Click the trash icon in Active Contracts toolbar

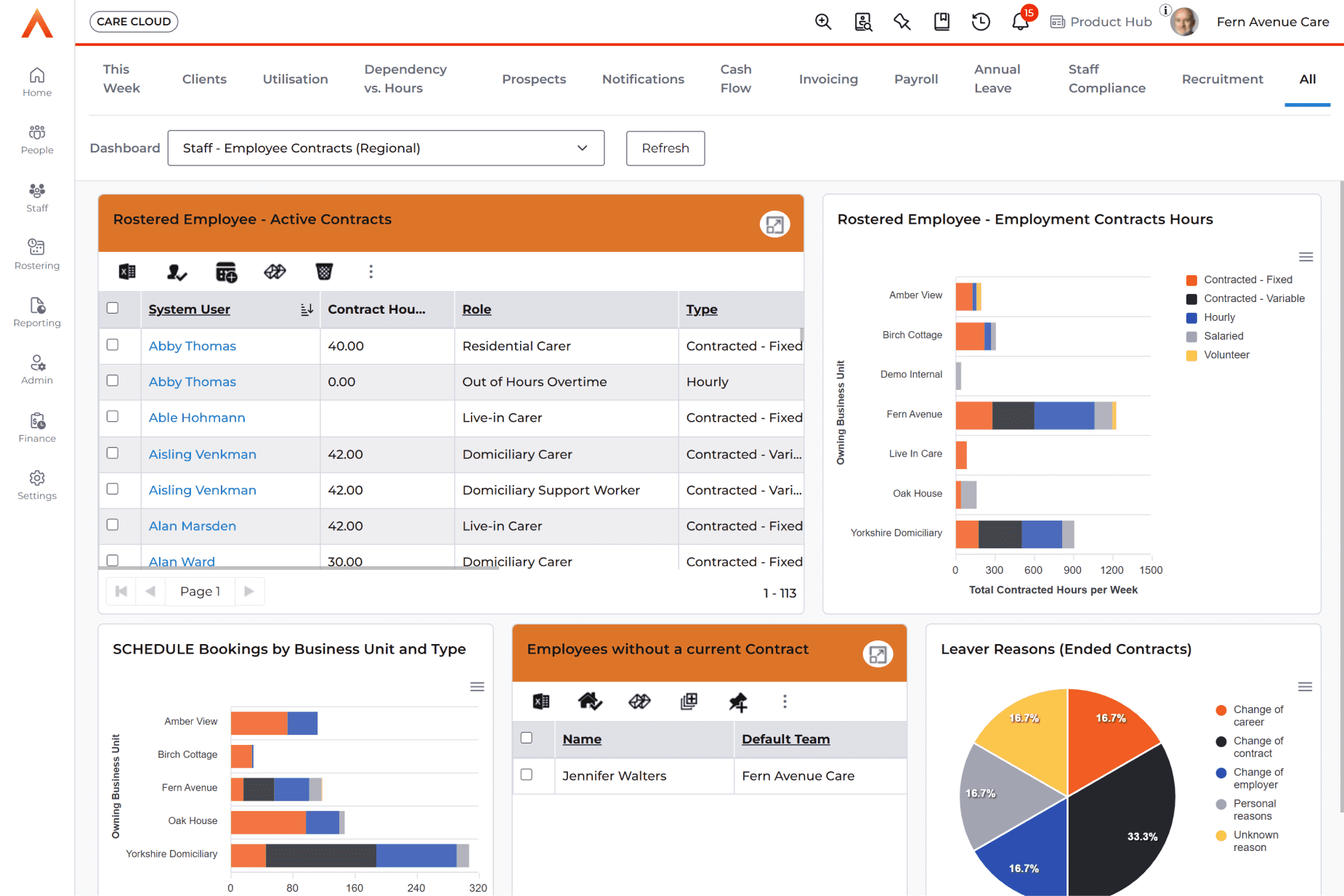[x=324, y=272]
